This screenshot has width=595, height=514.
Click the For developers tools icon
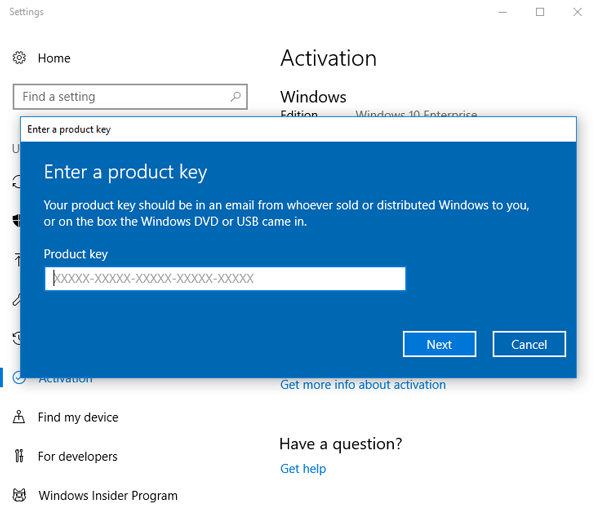click(19, 456)
